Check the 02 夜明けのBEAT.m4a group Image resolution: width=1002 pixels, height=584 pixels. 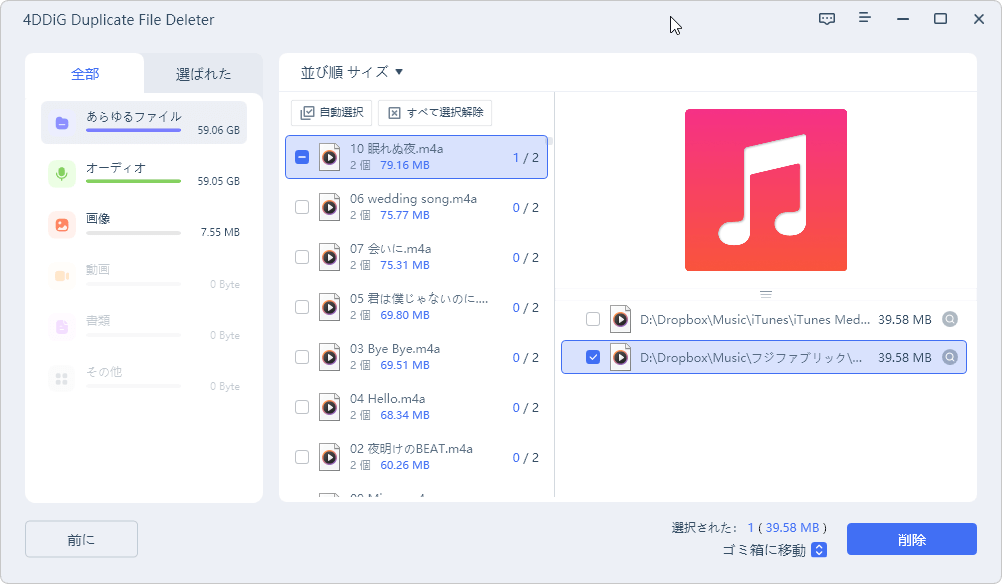[302, 457]
